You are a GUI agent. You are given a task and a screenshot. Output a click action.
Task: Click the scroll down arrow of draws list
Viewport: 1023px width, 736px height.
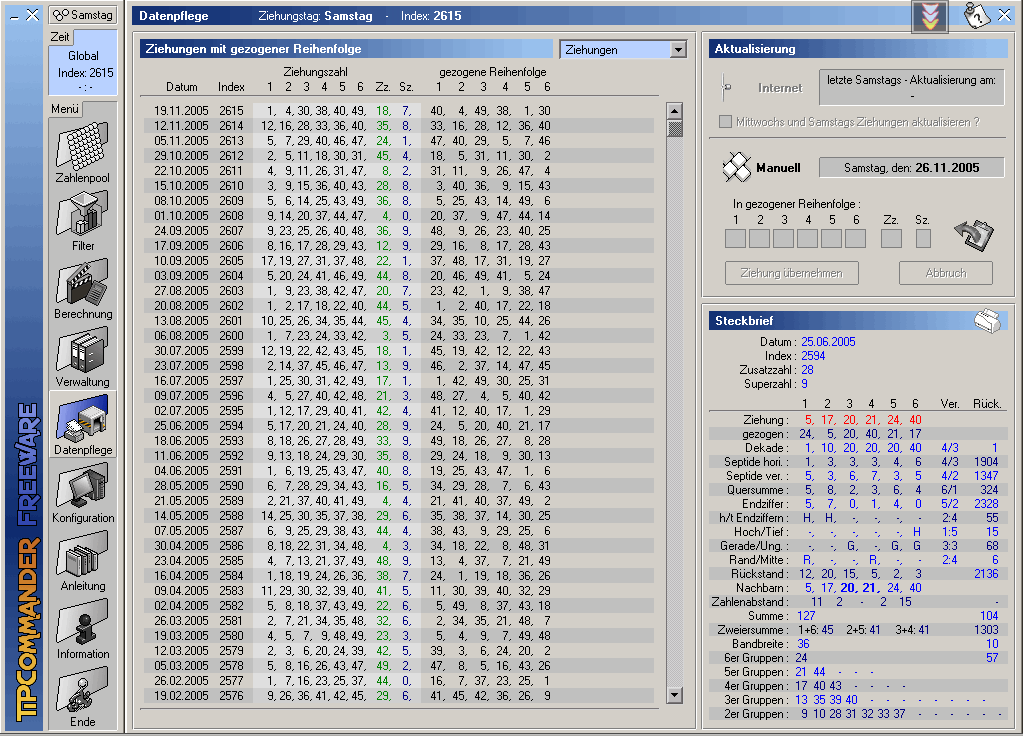675,696
